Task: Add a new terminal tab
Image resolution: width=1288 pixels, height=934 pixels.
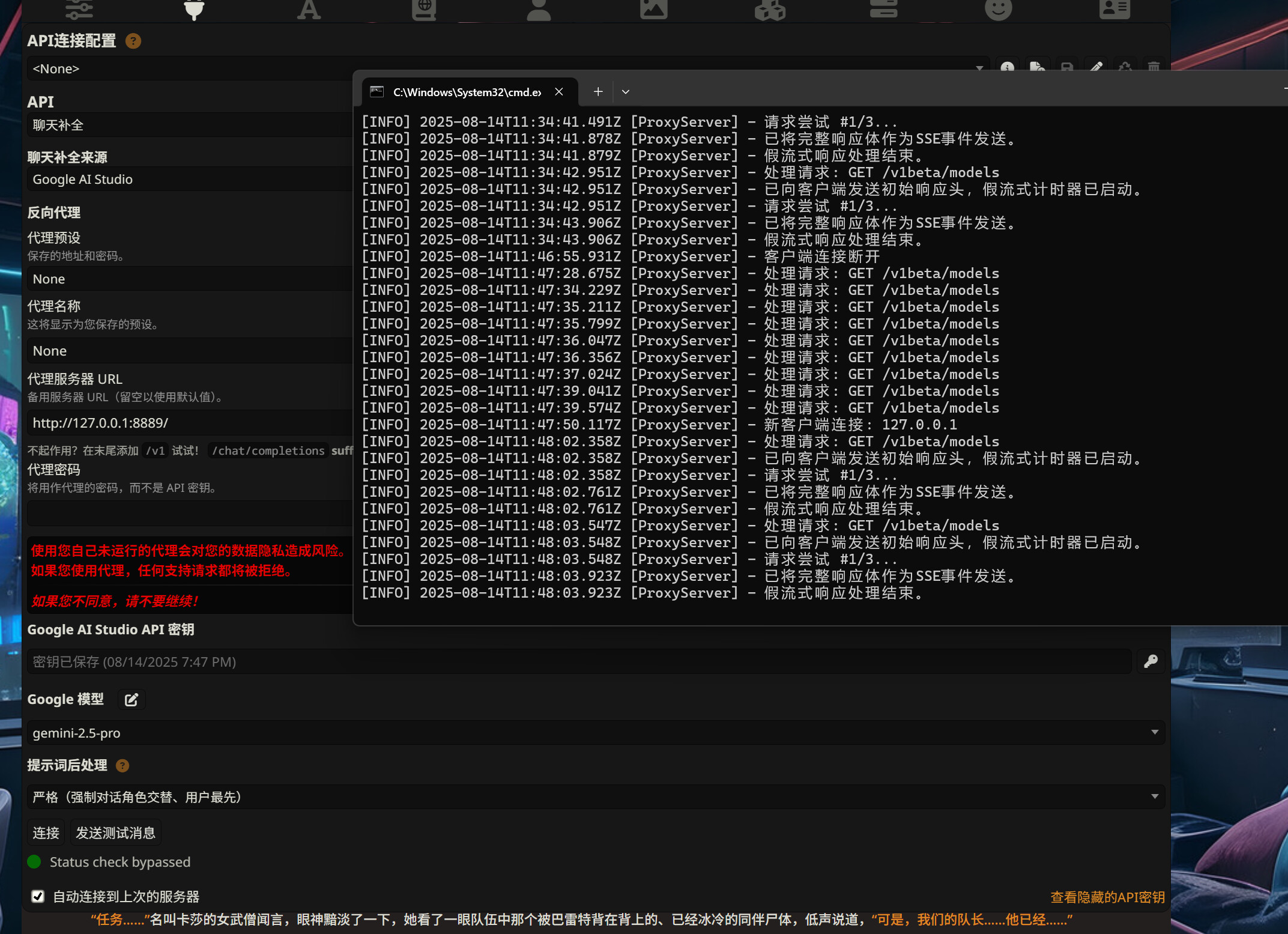Action: pos(597,92)
